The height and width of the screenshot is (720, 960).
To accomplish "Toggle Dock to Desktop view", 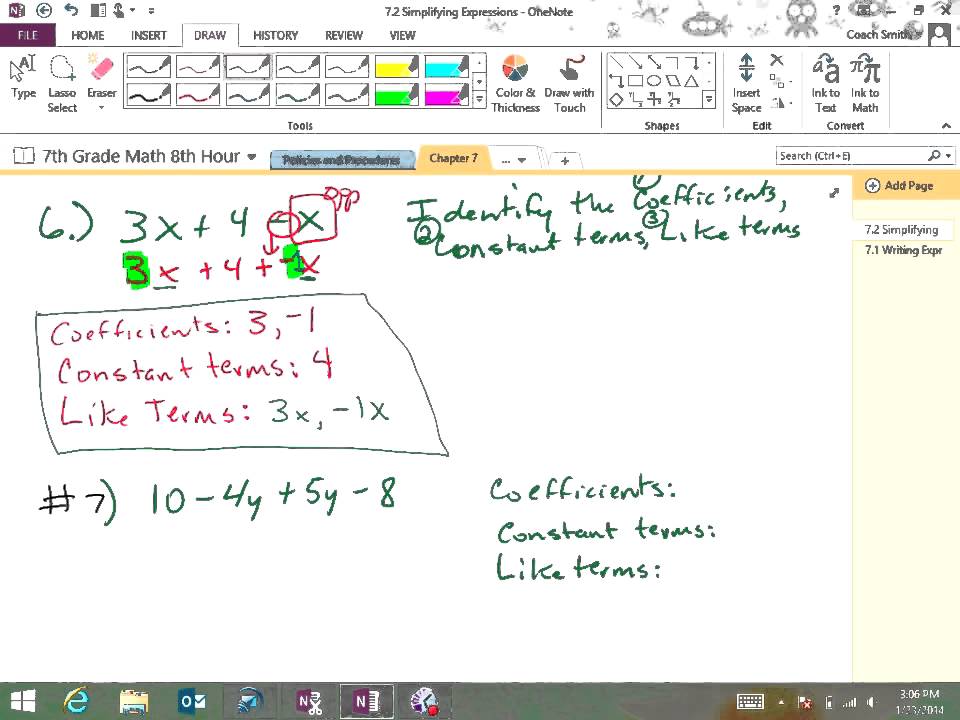I will 98,10.
